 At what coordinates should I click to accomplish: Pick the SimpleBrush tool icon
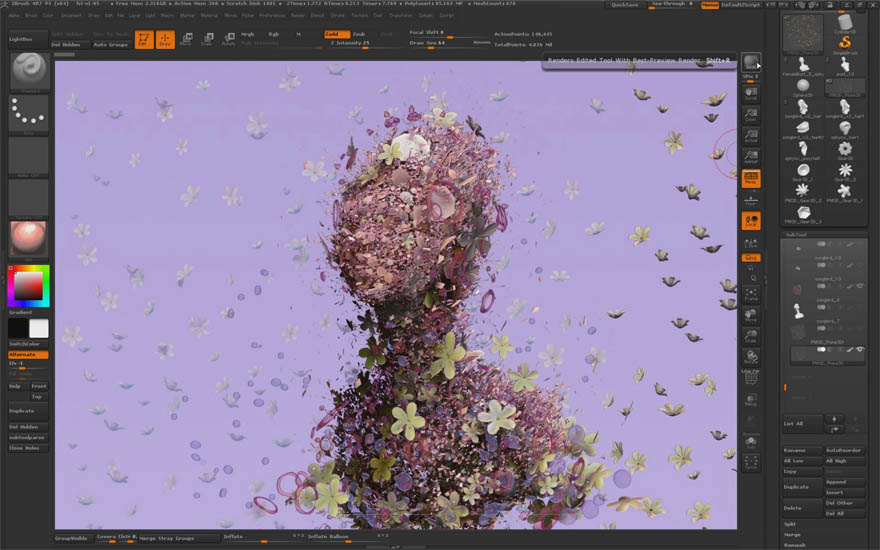click(845, 43)
